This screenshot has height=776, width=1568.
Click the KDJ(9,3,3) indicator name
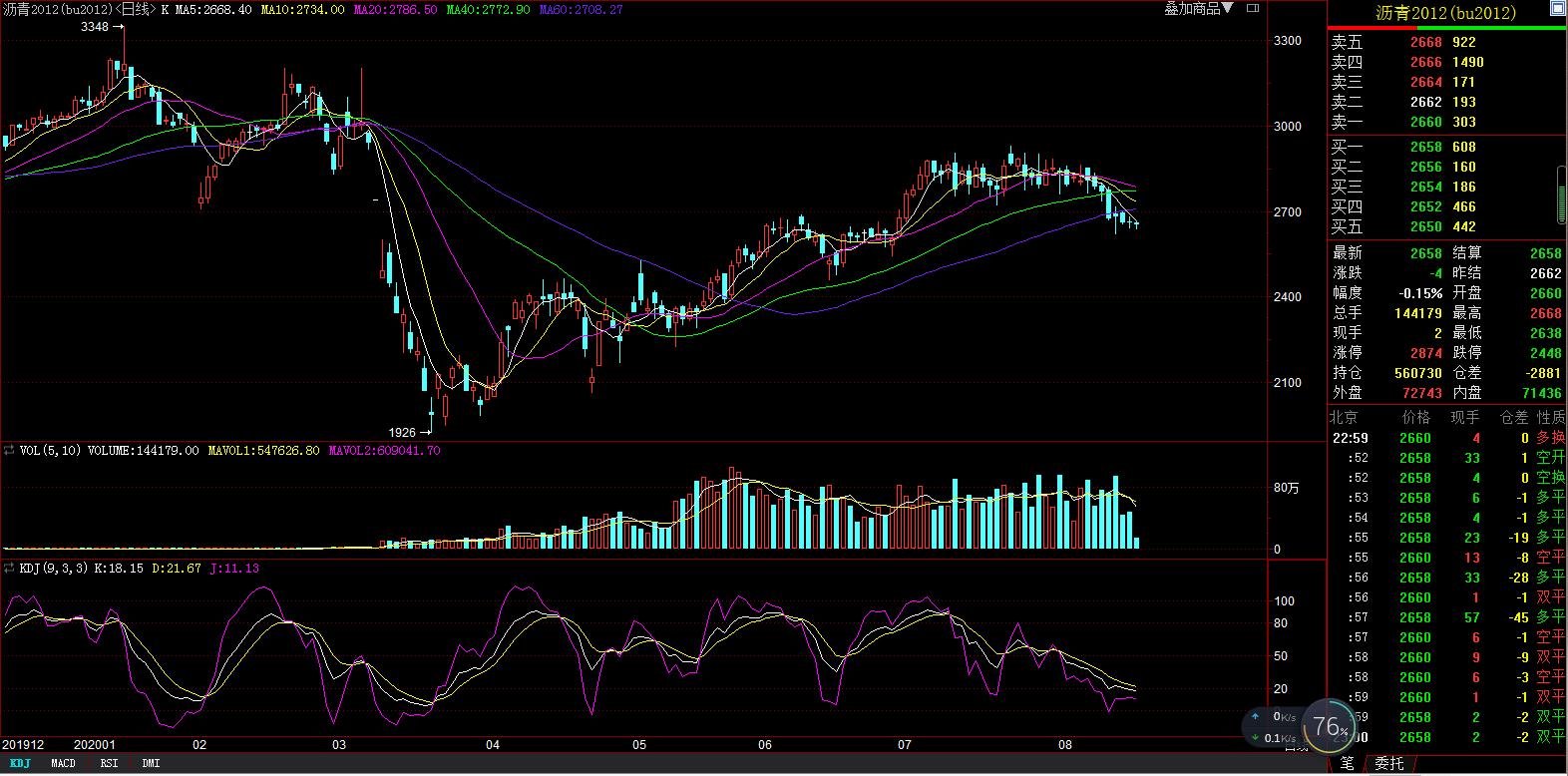pos(54,569)
